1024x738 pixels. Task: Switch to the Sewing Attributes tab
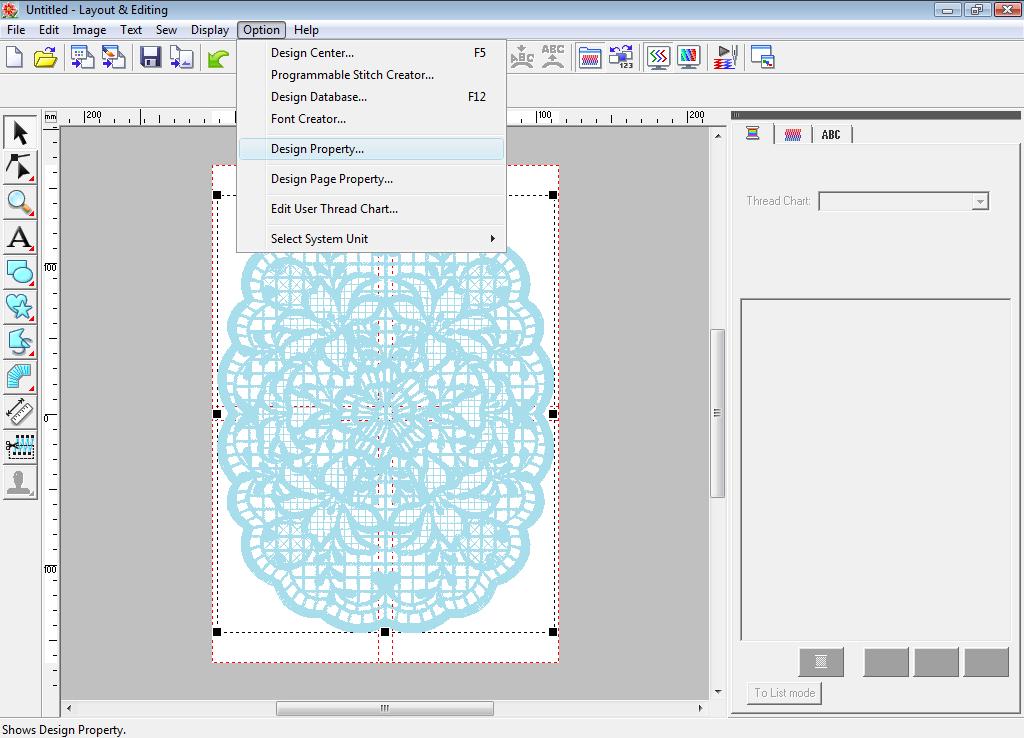tap(793, 134)
